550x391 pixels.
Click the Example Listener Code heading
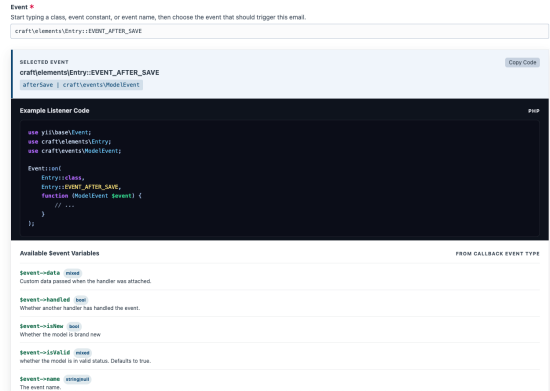tap(54, 110)
